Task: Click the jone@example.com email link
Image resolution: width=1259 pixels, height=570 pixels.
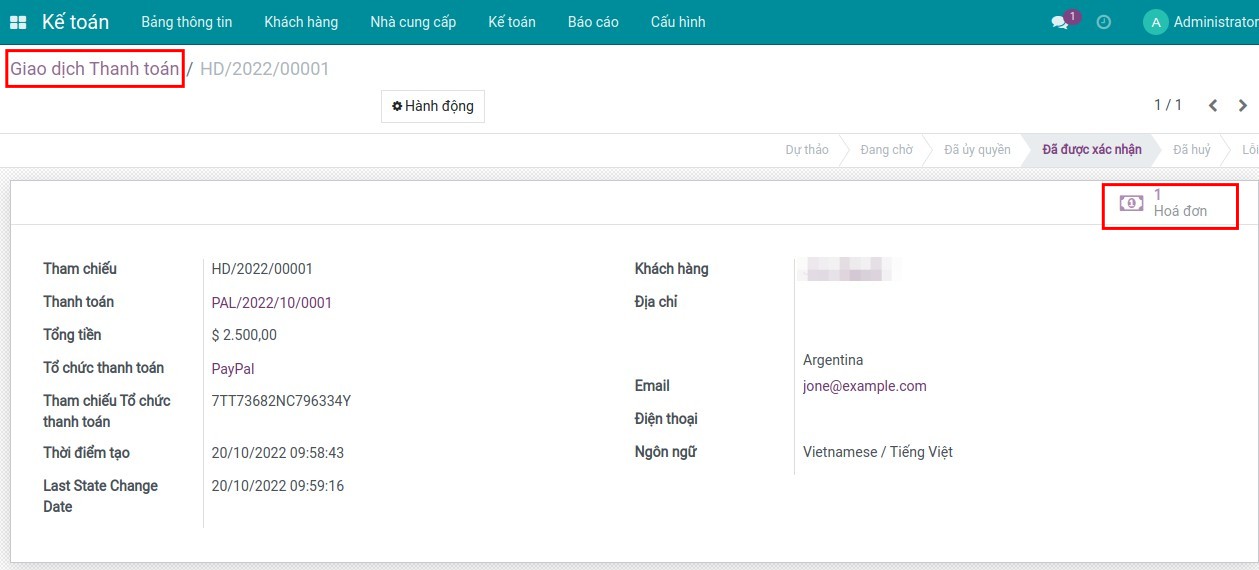Action: tap(864, 386)
